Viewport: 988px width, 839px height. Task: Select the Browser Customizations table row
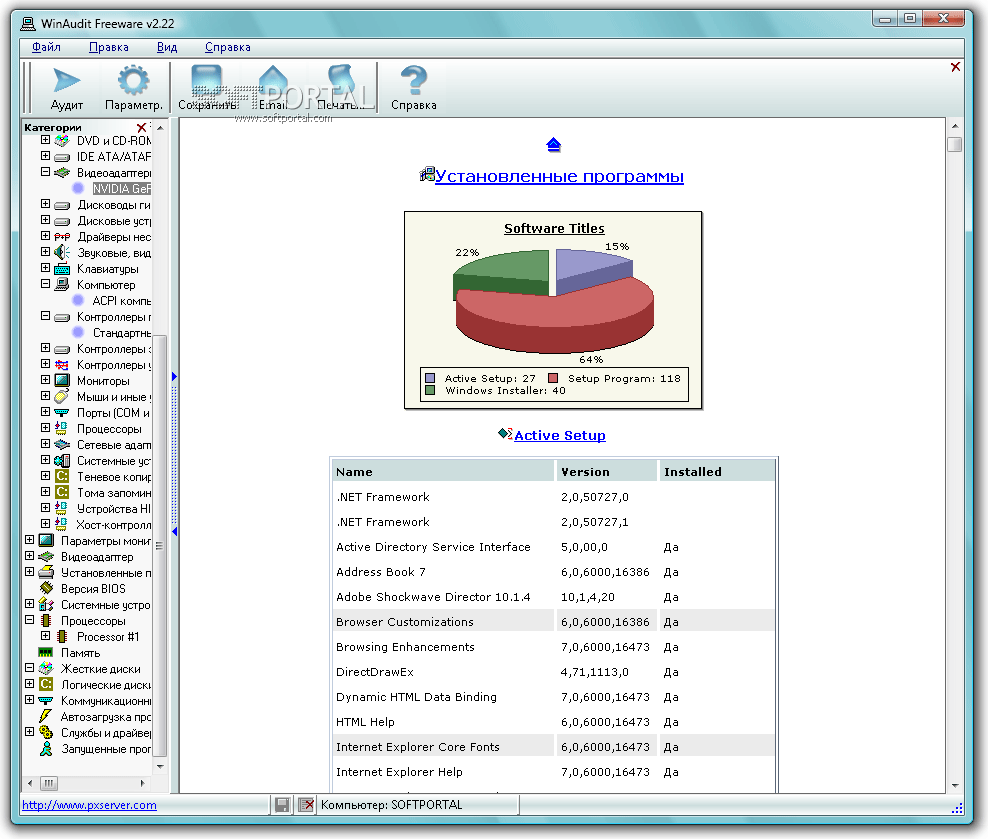point(553,622)
